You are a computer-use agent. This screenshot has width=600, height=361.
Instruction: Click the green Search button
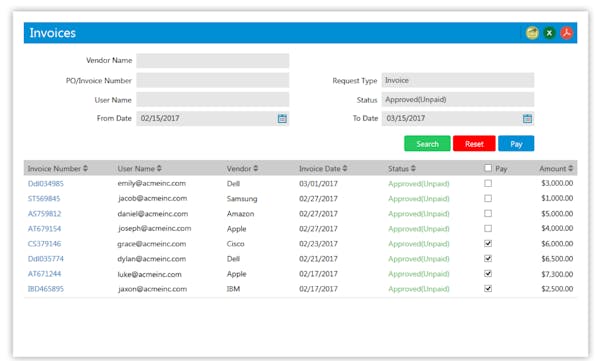(x=427, y=144)
